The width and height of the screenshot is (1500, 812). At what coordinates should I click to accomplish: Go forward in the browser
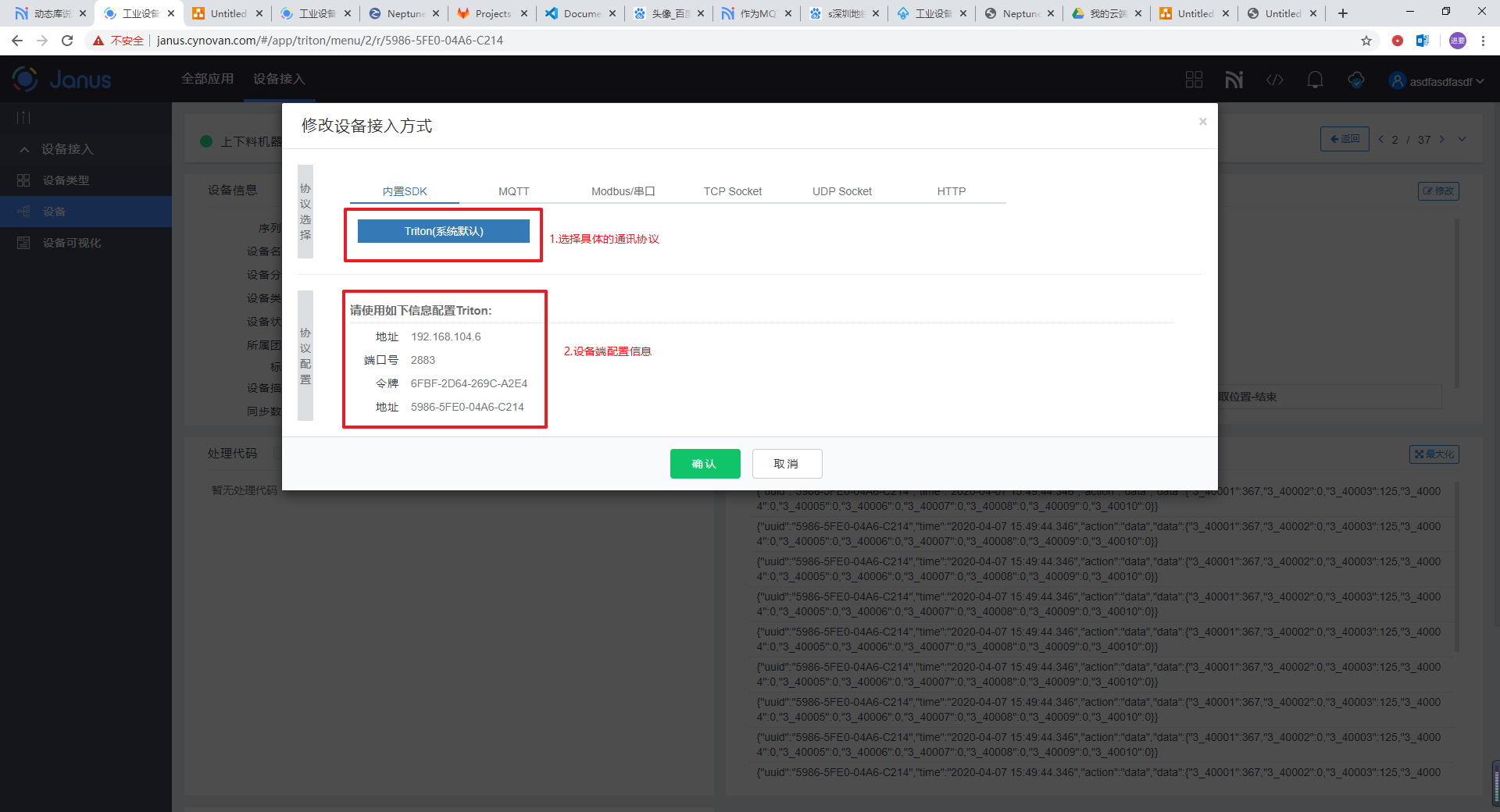coord(42,41)
